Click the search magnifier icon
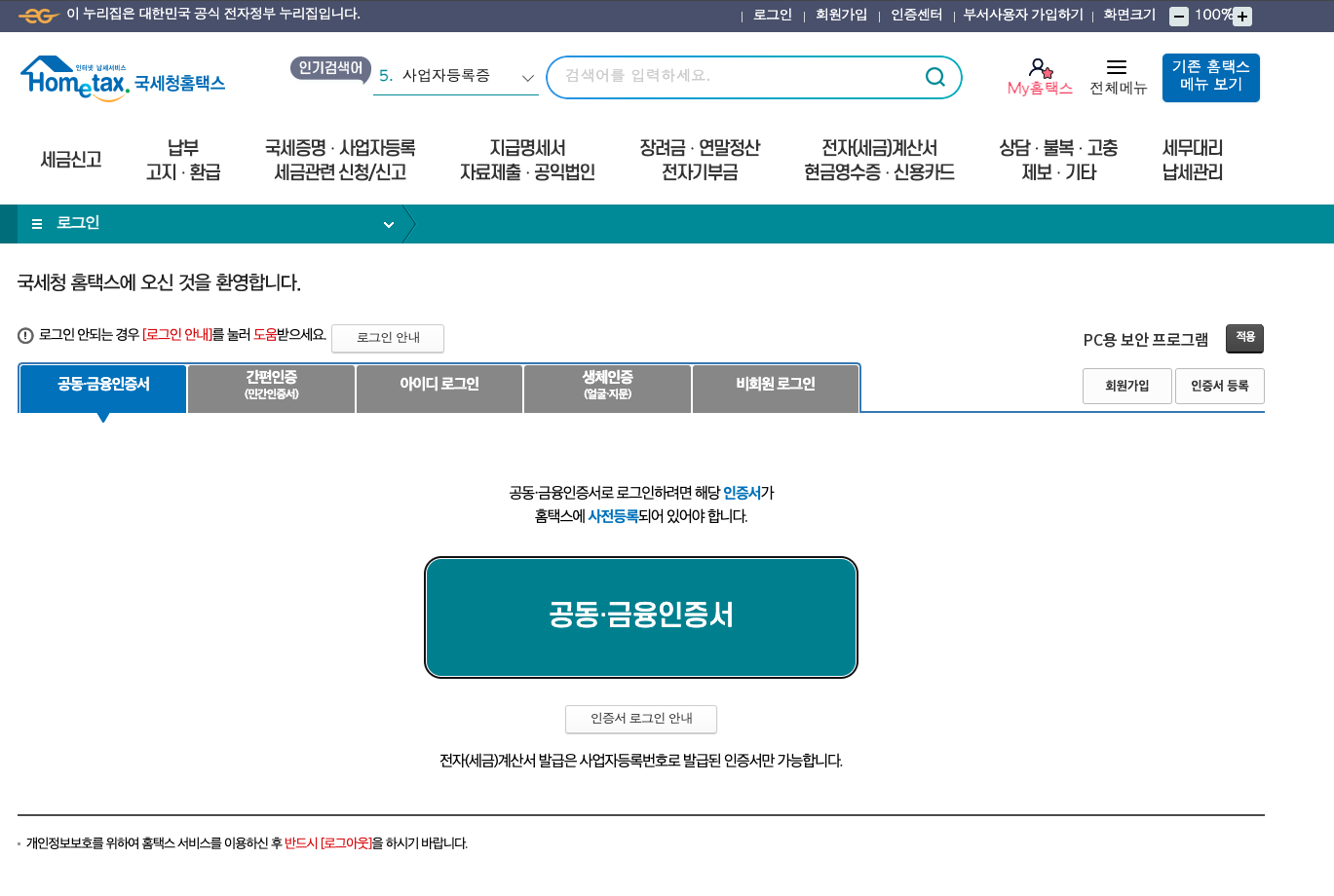 pos(934,77)
